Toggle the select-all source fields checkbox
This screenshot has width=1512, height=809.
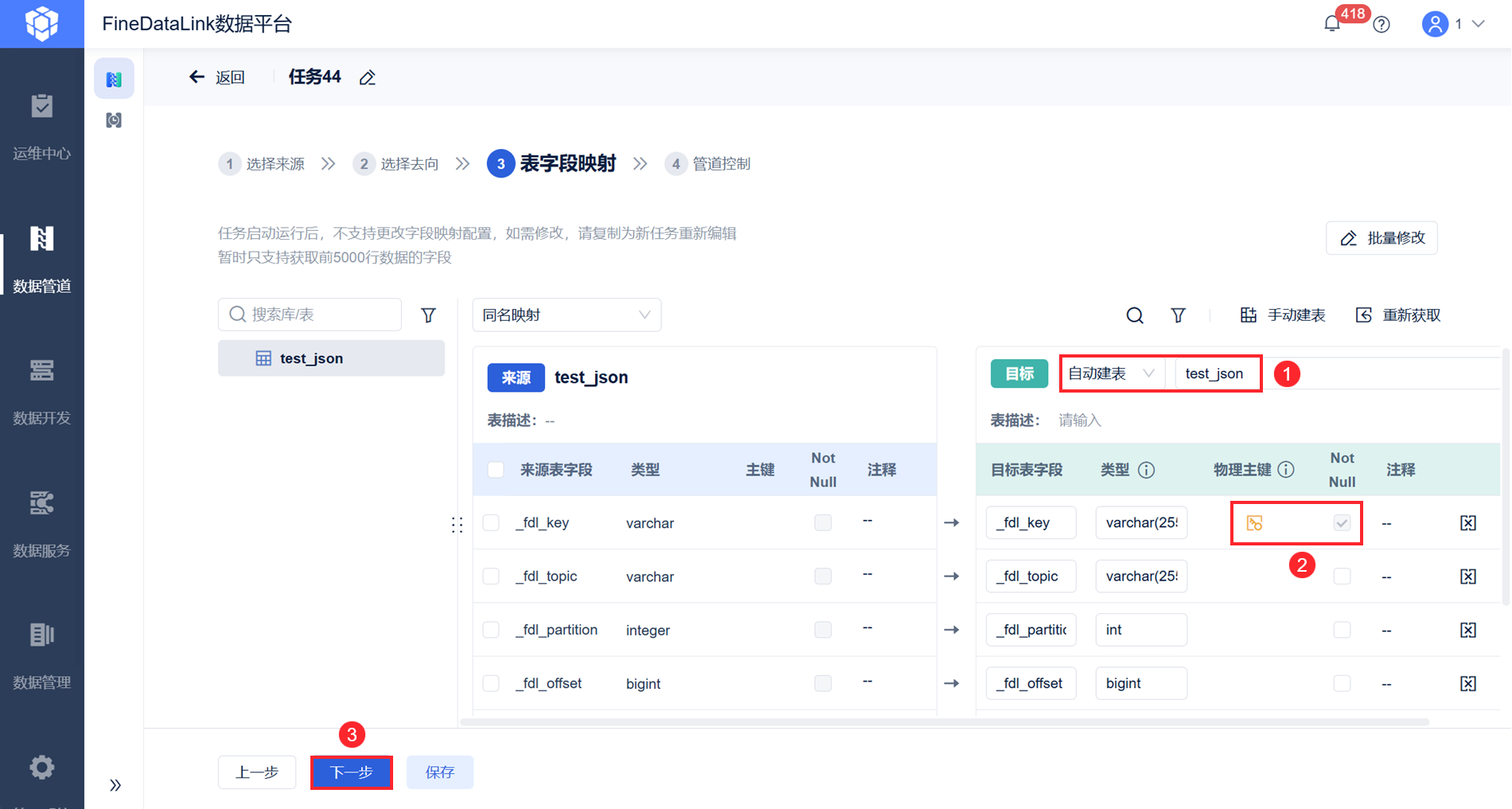tap(496, 470)
